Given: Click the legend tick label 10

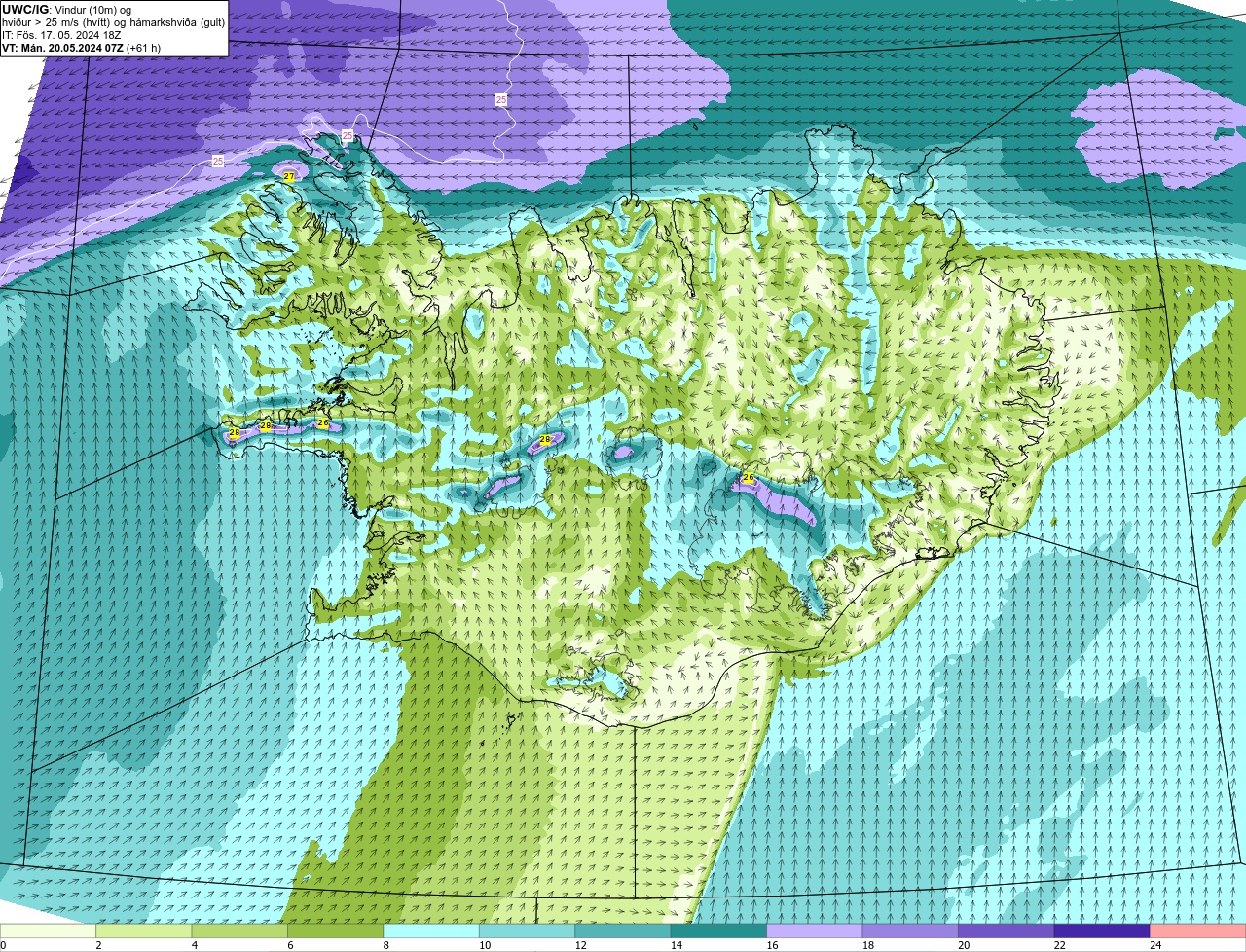Looking at the screenshot, I should [484, 945].
